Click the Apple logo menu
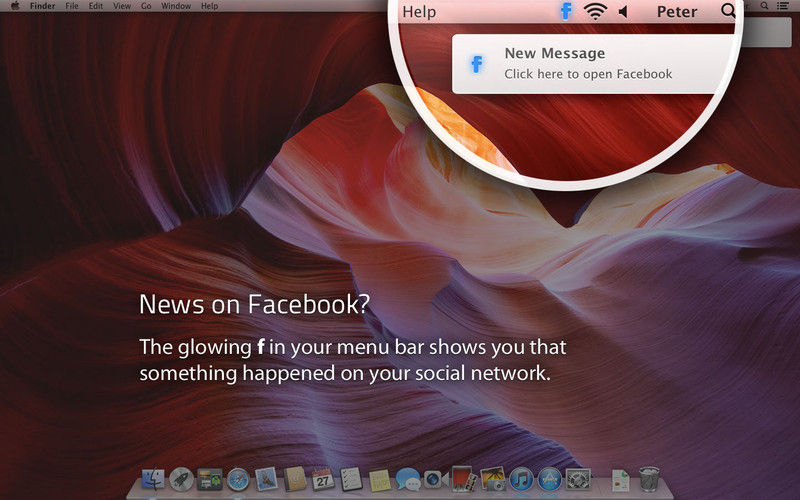This screenshot has height=500, width=800. click(15, 6)
